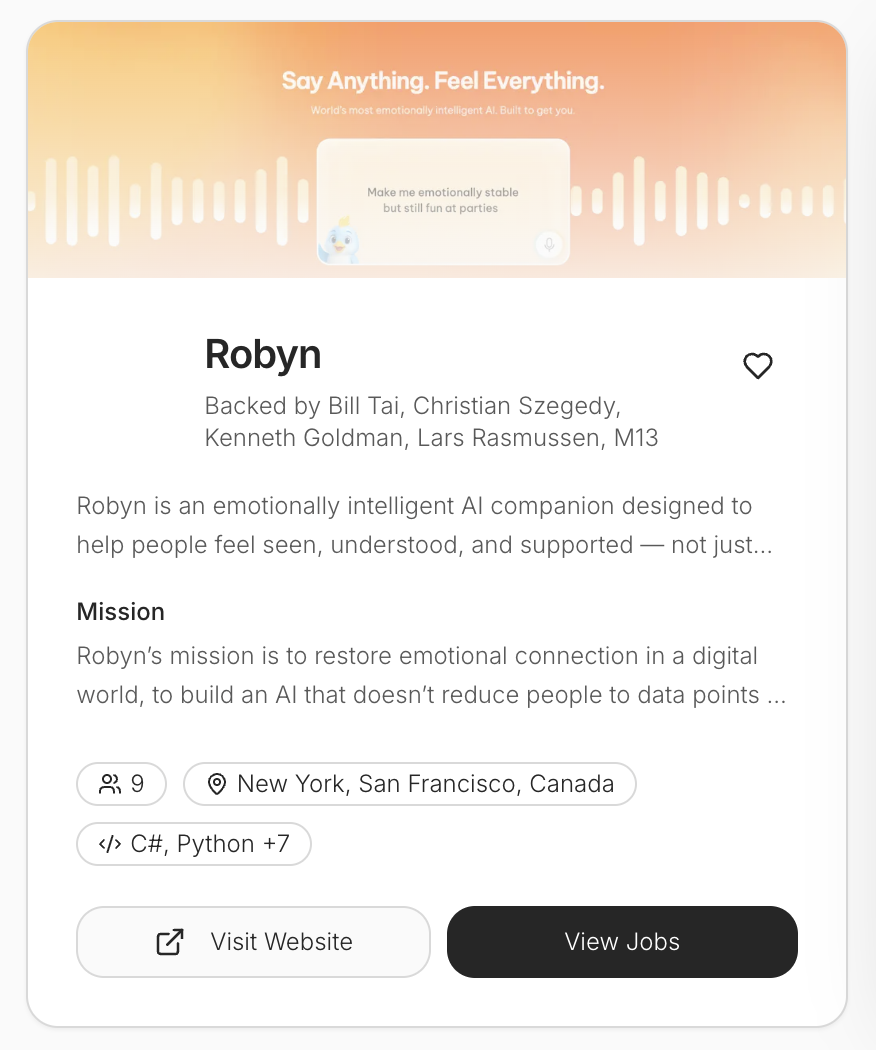
Task: Click the team size 9 chip
Action: 121,783
